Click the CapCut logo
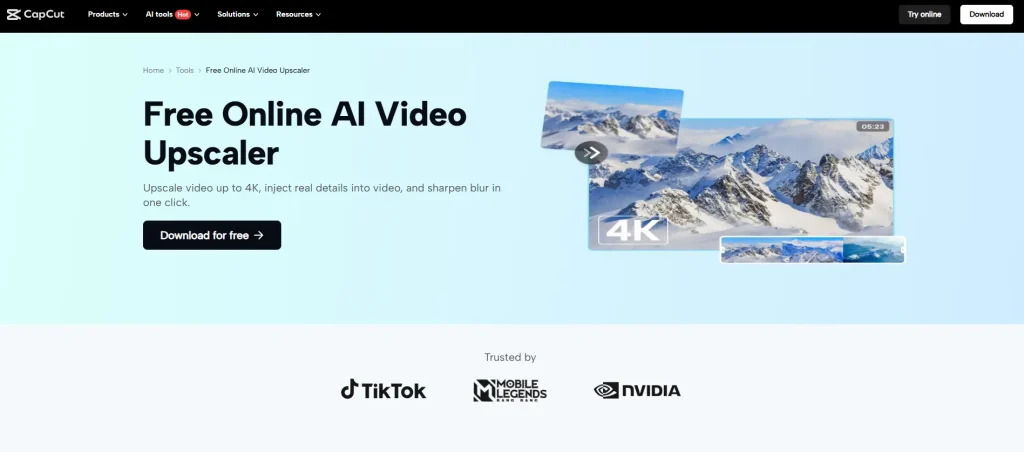The height and width of the screenshot is (452, 1024). pyautogui.click(x=35, y=14)
